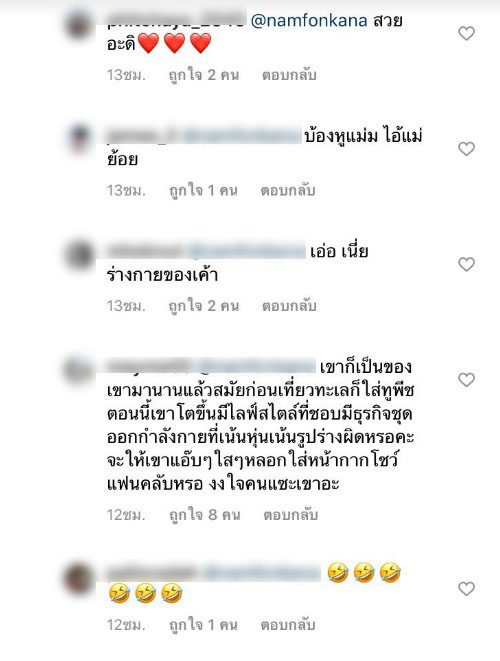View 1 like on laughing emoji comment

click(x=203, y=625)
